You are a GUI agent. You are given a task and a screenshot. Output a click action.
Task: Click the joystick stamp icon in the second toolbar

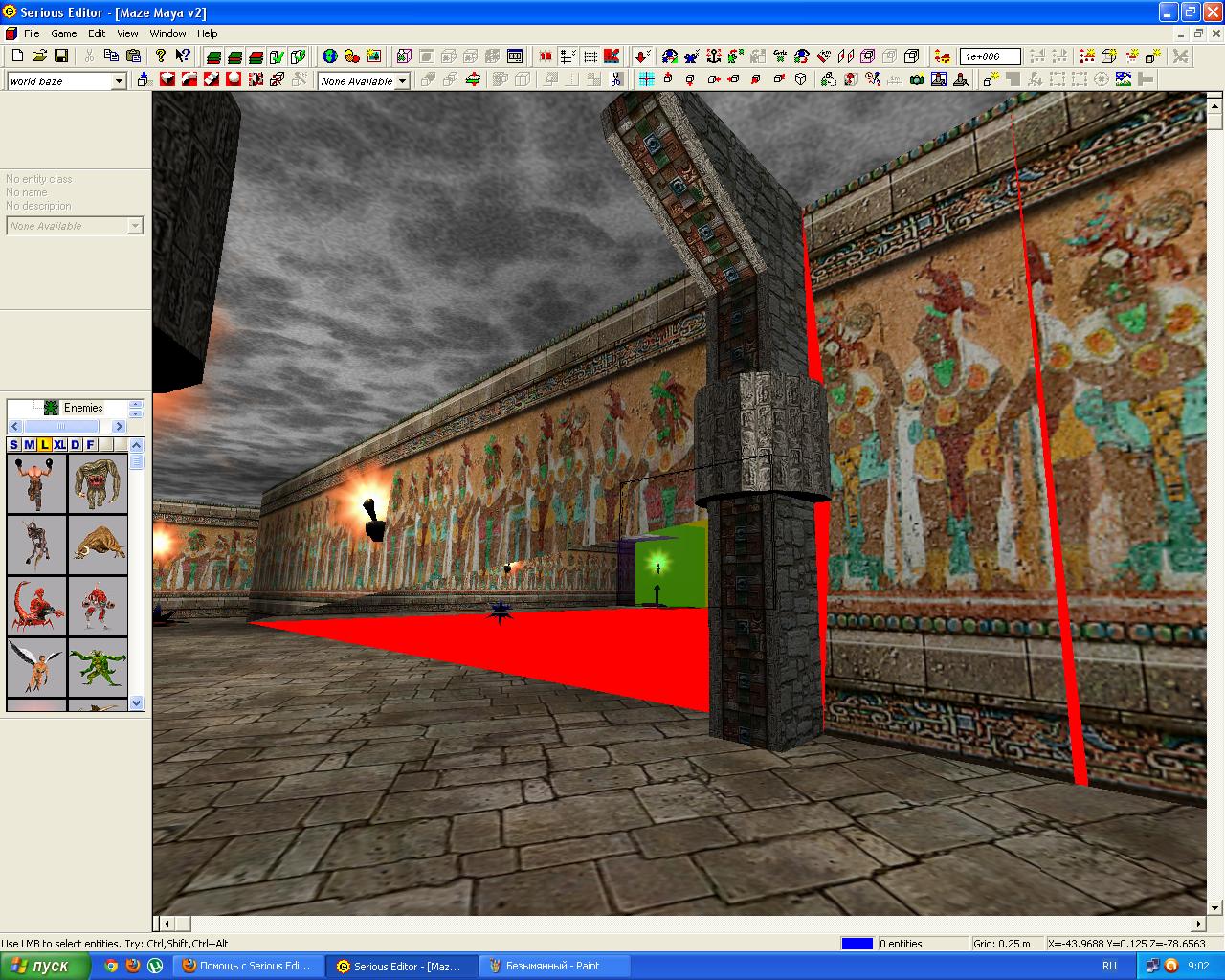961,80
